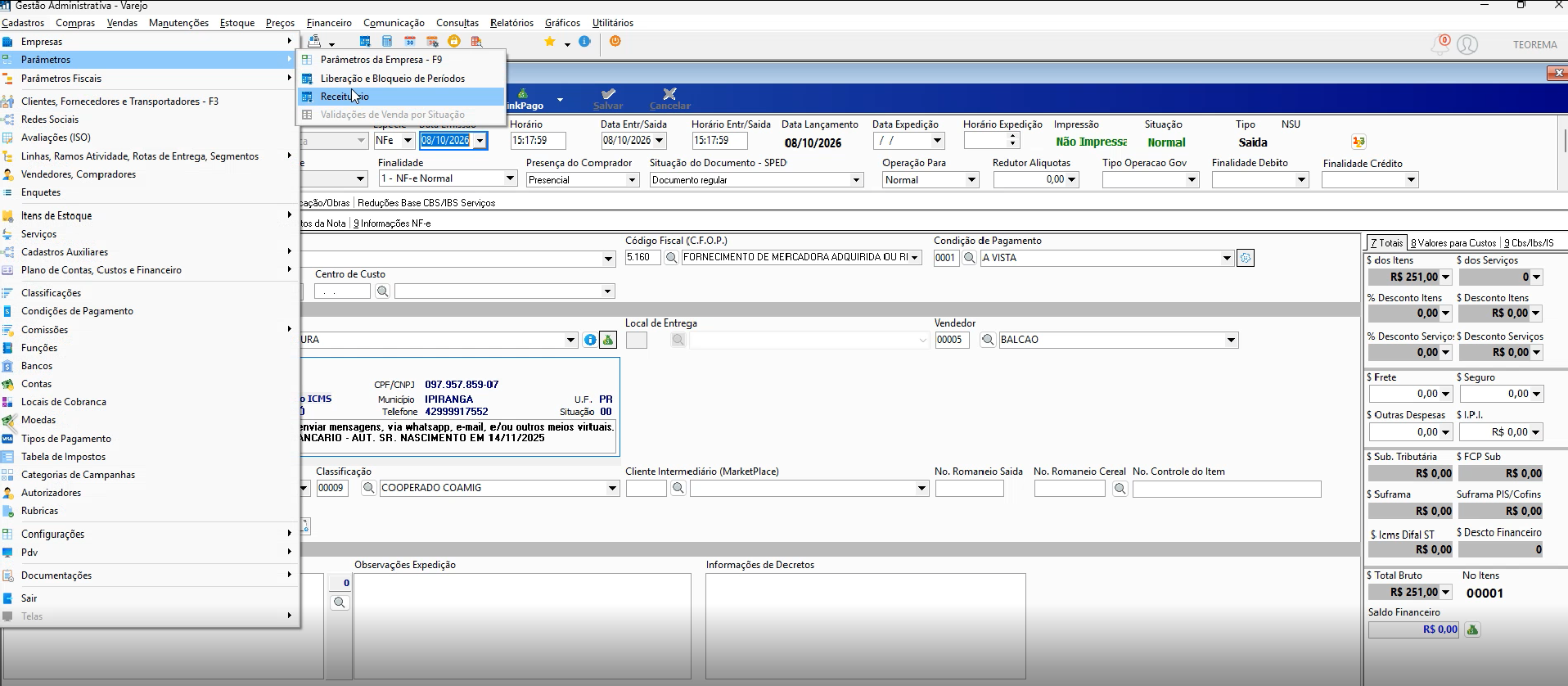This screenshot has width=1568, height=686.
Task: Click the magnifier beside Vendedor code 00005
Action: [988, 340]
